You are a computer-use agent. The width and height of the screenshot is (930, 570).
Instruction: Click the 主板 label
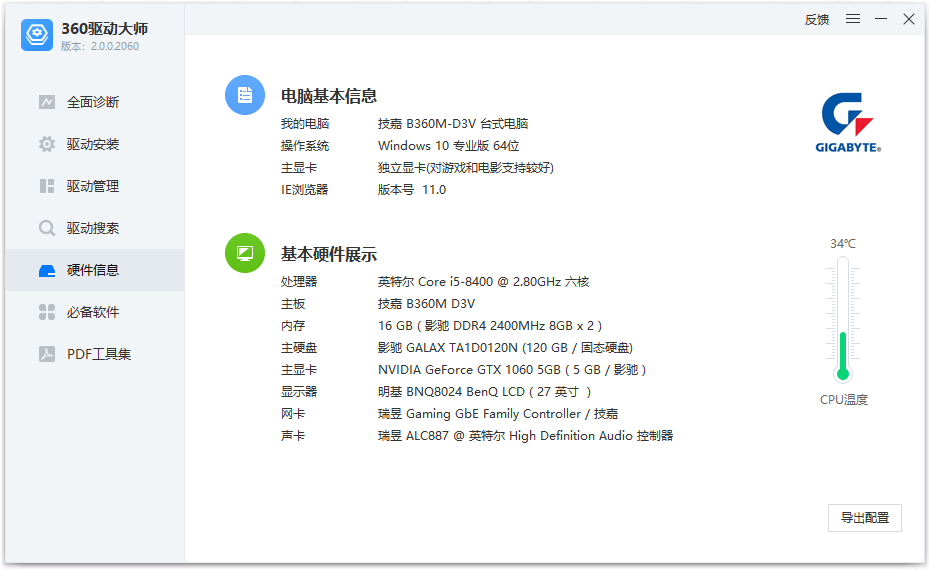[x=293, y=304]
